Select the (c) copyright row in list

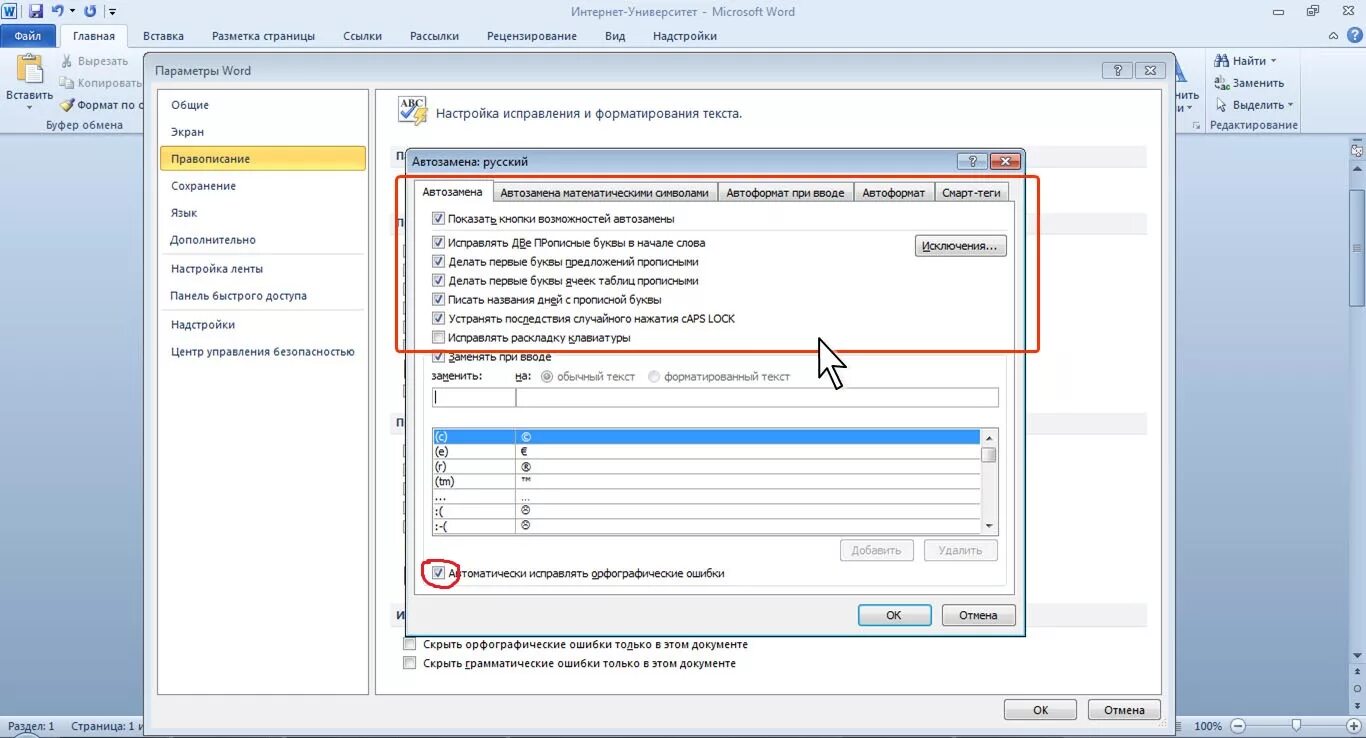coord(706,437)
